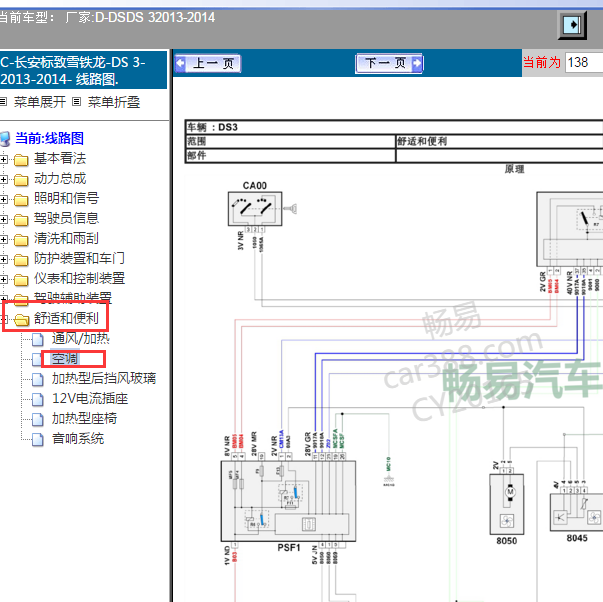Image resolution: width=603 pixels, height=602 pixels.
Task: Collapse all menus via 菜单折叠
Action: pos(114,102)
